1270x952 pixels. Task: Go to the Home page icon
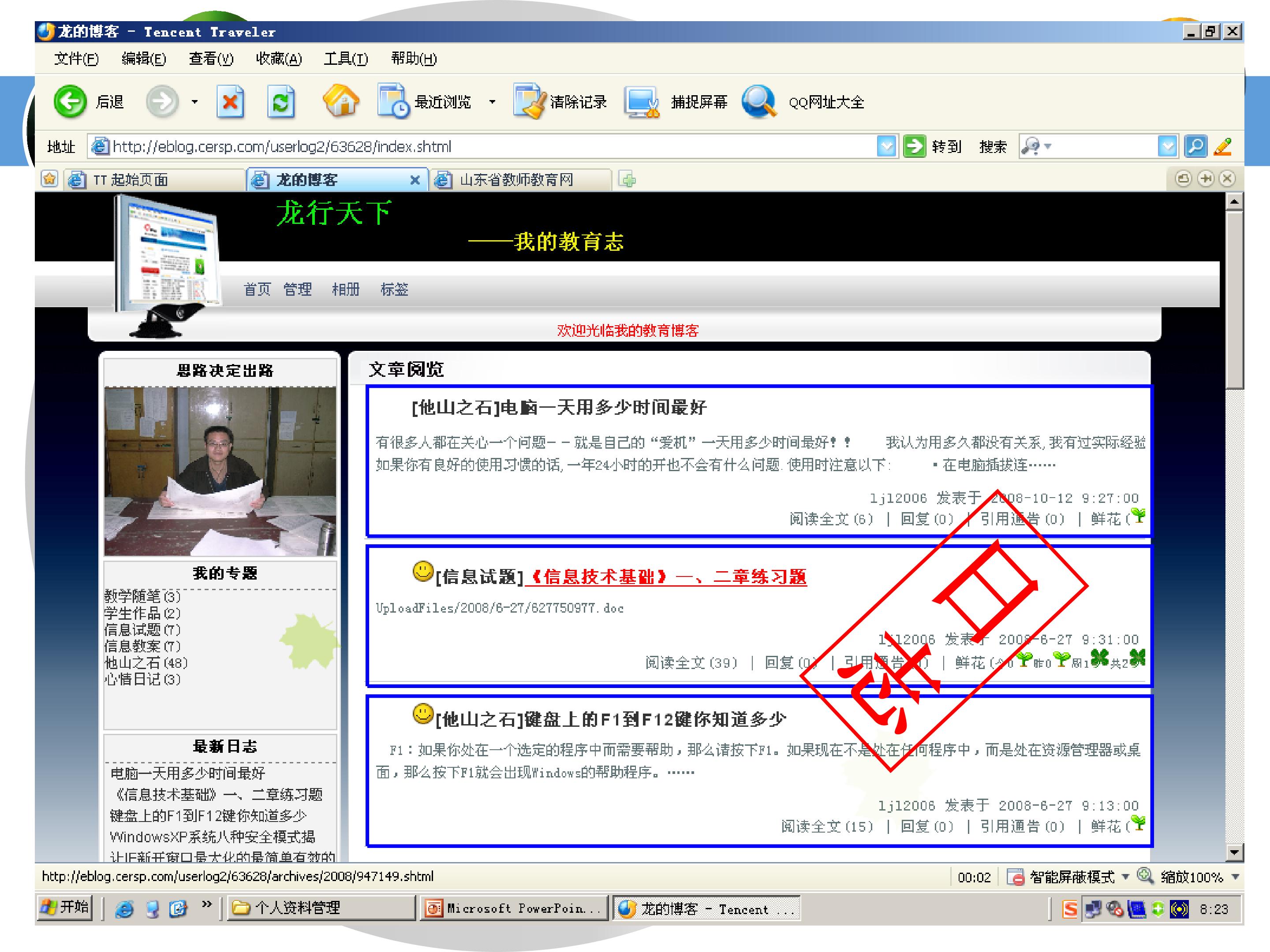coord(341,100)
